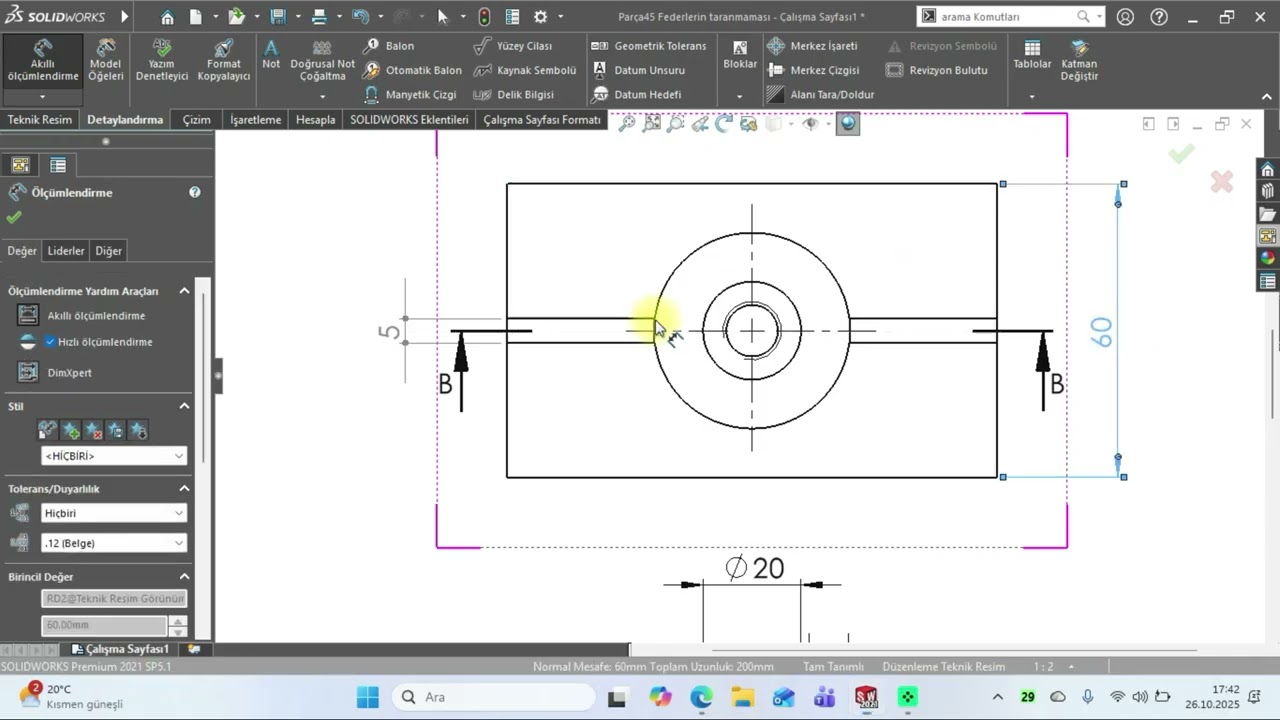Switch to the Çizim tab
The height and width of the screenshot is (720, 1280).
[x=196, y=120]
